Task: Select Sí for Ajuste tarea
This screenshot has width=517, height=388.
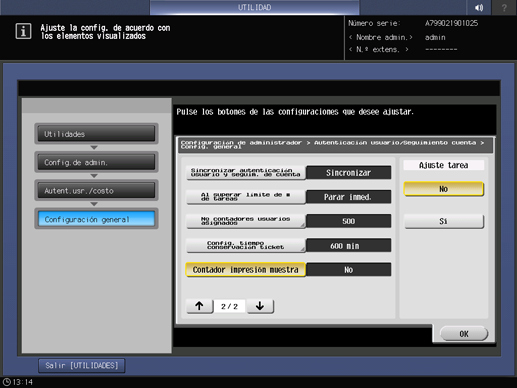Action: pyautogui.click(x=443, y=221)
